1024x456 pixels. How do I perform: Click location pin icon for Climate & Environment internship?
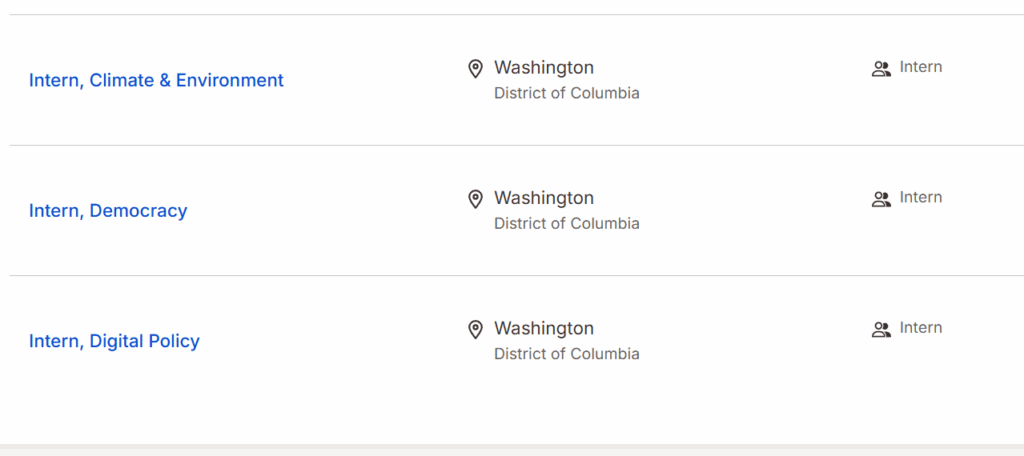tap(476, 69)
